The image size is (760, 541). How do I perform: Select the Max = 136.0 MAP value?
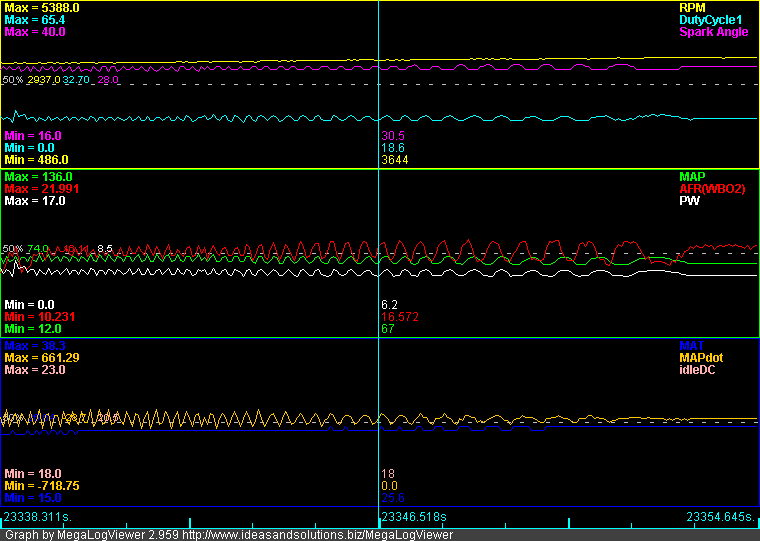pyautogui.click(x=38, y=176)
